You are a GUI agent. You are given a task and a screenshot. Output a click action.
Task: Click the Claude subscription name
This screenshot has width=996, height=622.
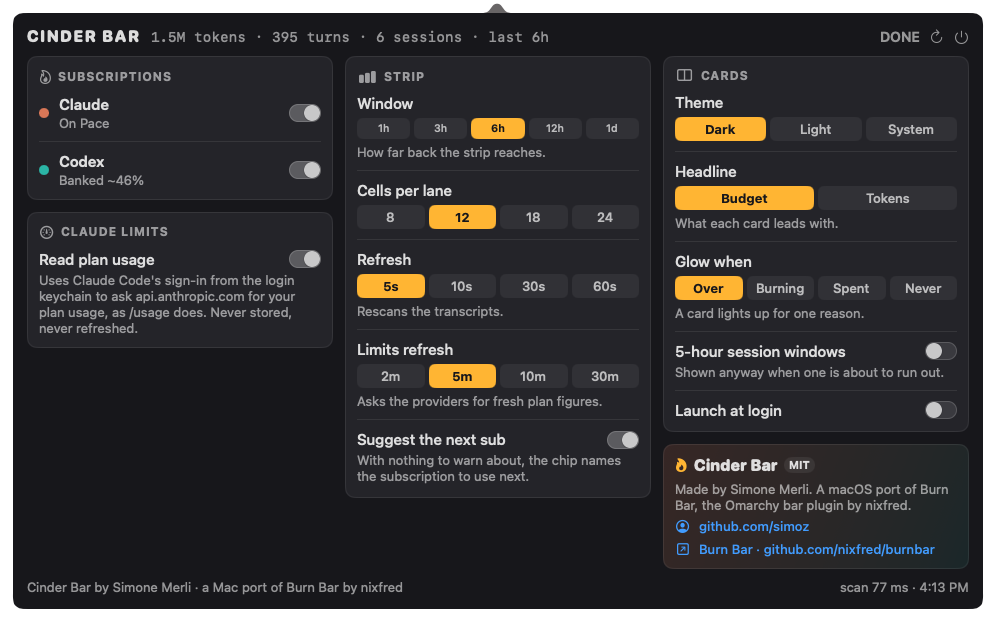84,105
